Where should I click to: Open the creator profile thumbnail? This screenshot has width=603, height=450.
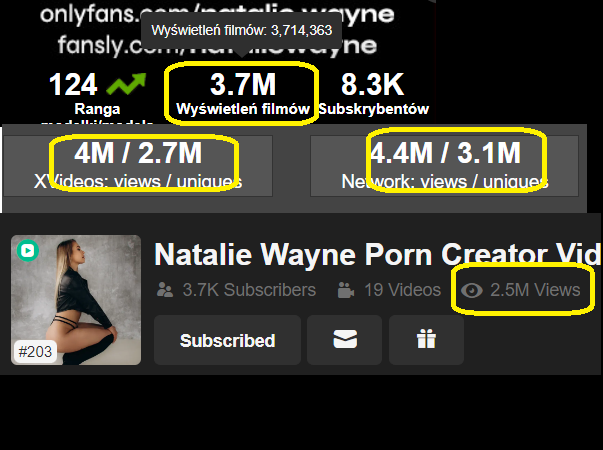point(76,300)
